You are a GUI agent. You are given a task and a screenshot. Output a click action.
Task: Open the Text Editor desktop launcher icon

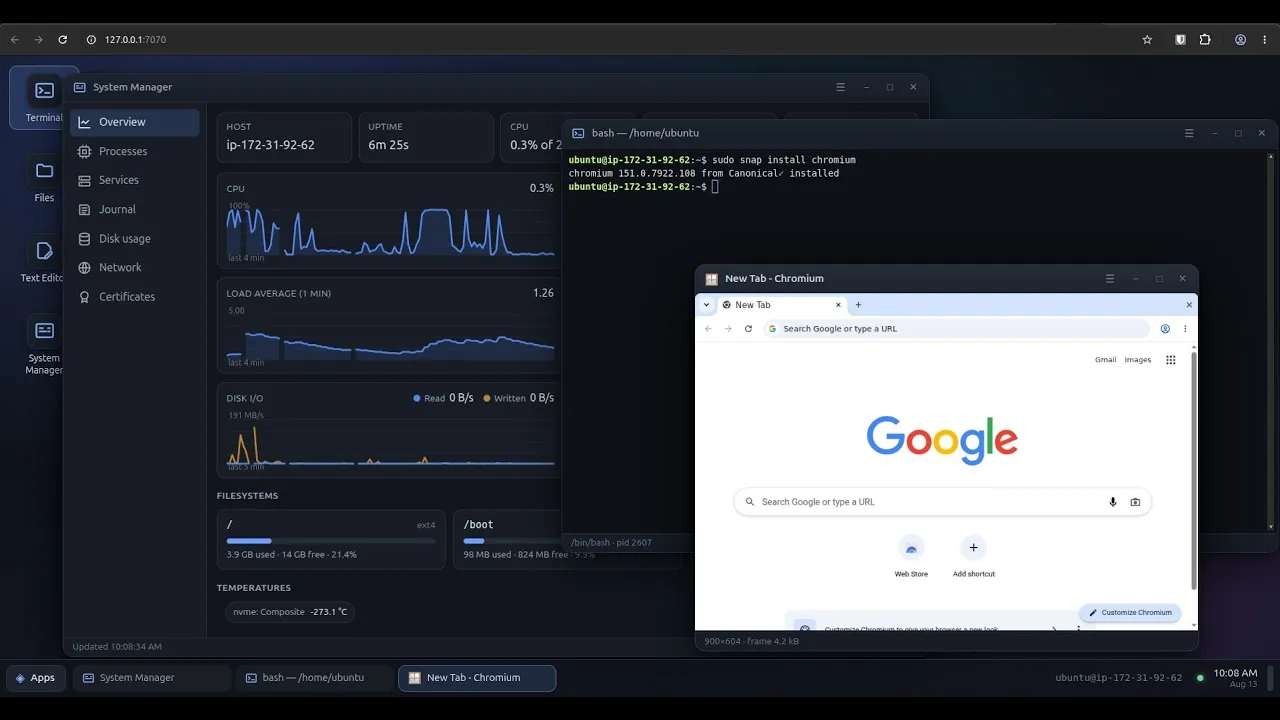[44, 260]
